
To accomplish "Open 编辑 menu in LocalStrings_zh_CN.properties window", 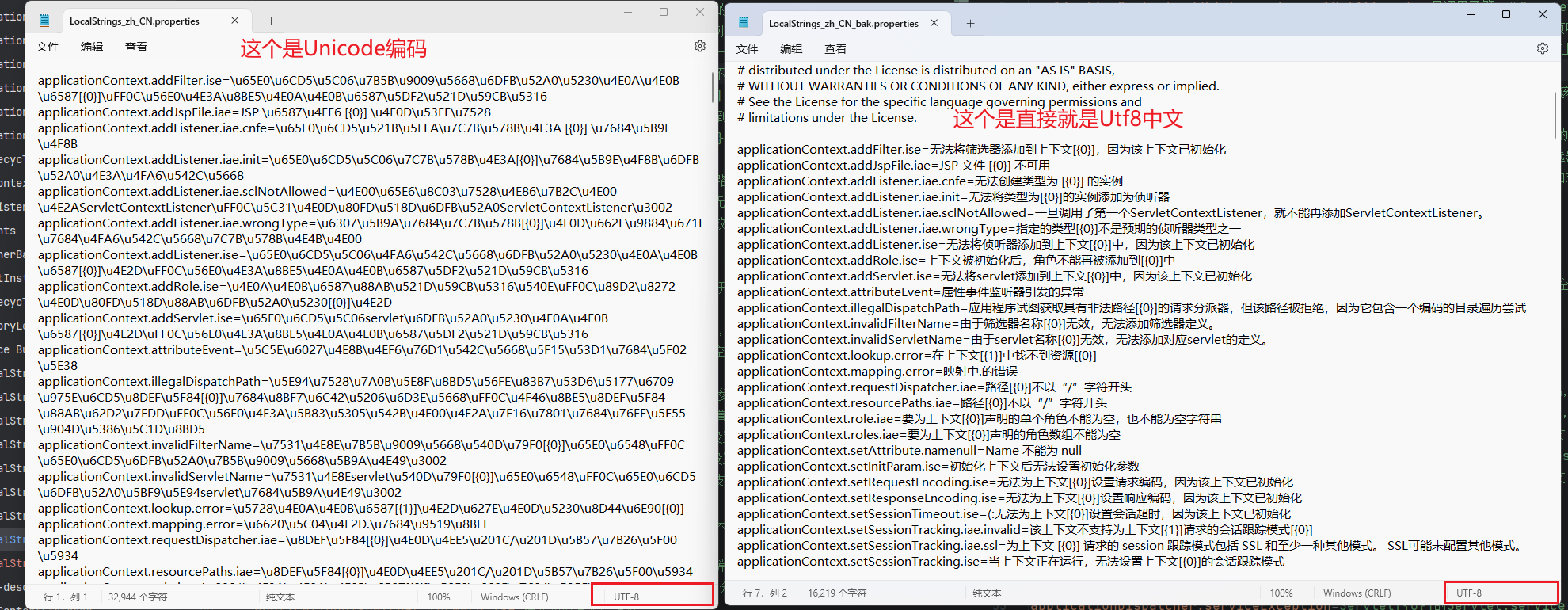I will tap(92, 47).
